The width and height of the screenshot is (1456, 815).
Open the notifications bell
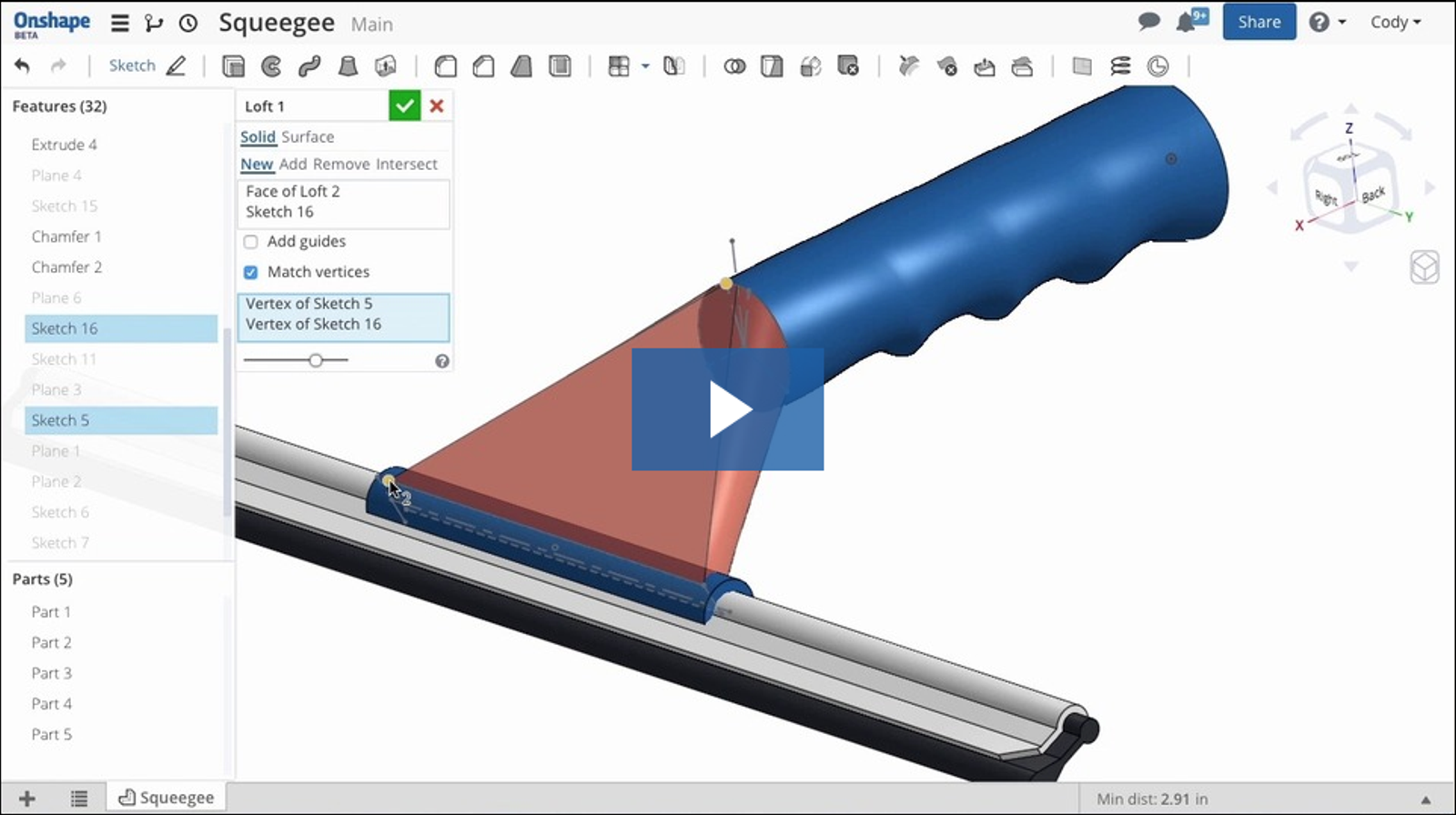(x=1186, y=22)
